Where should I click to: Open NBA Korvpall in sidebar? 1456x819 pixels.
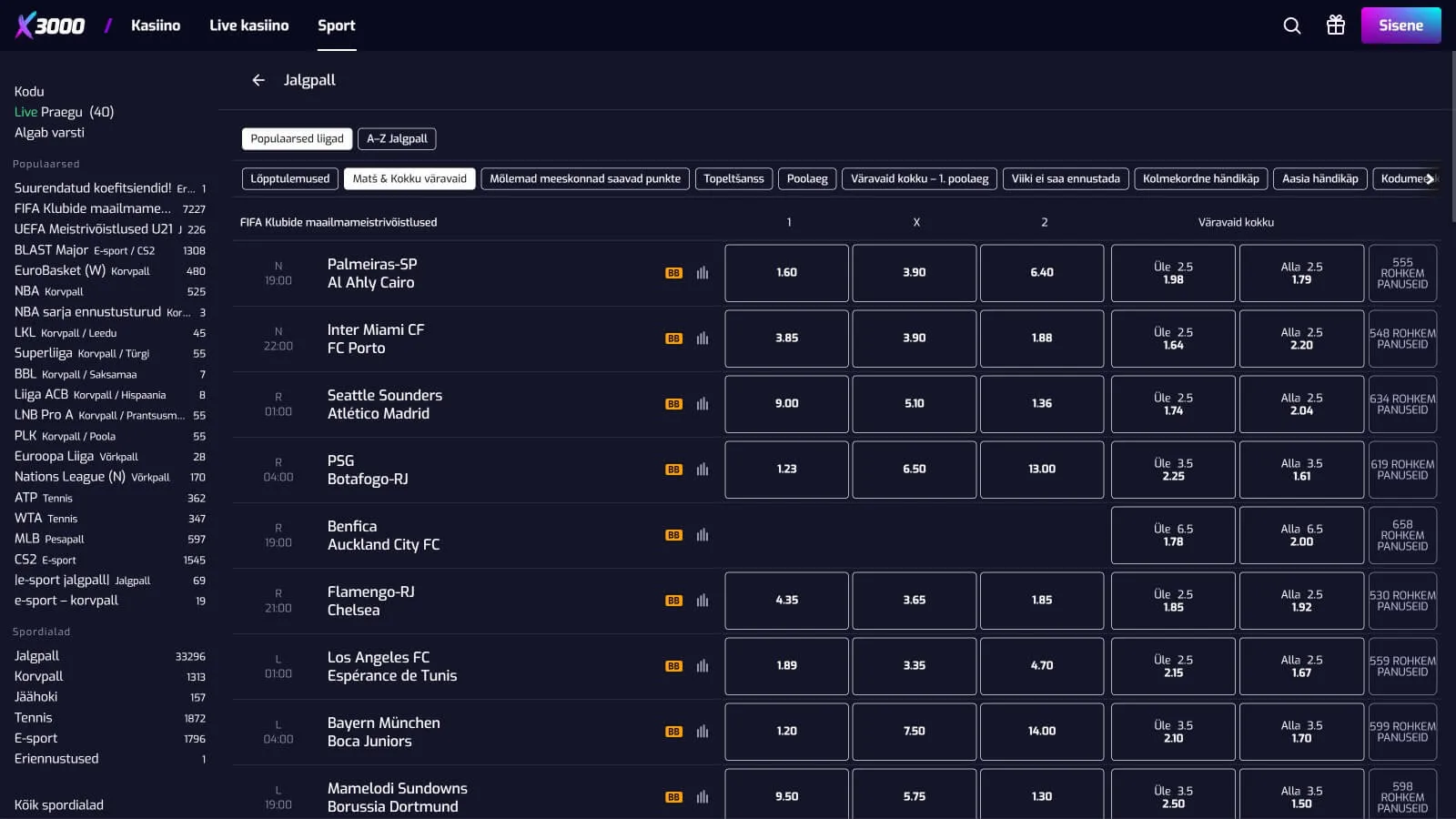click(x=110, y=291)
